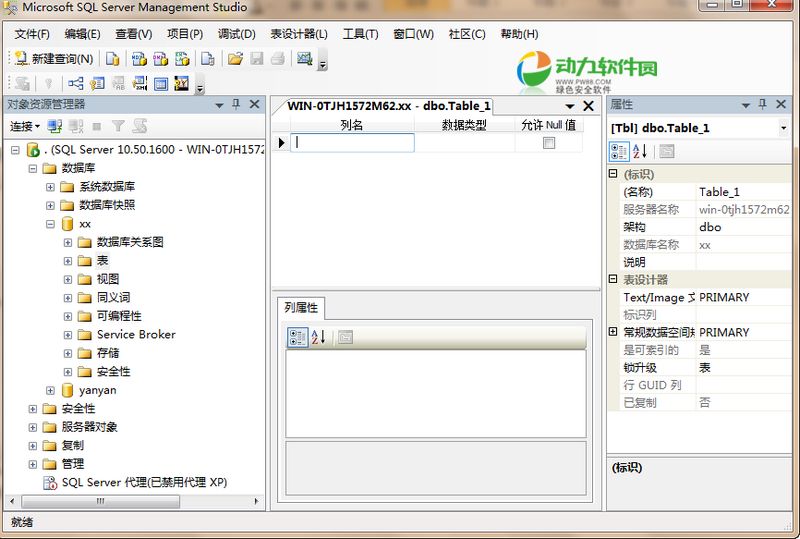Click the Manage XML Indexes icon
Screen dimensions: 800x539
pos(139,83)
